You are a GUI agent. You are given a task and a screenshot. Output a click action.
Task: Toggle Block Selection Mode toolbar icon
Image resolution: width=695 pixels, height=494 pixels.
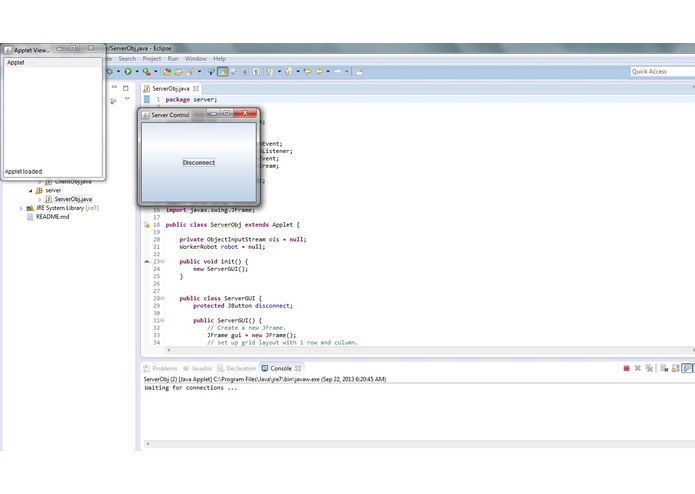[245, 71]
